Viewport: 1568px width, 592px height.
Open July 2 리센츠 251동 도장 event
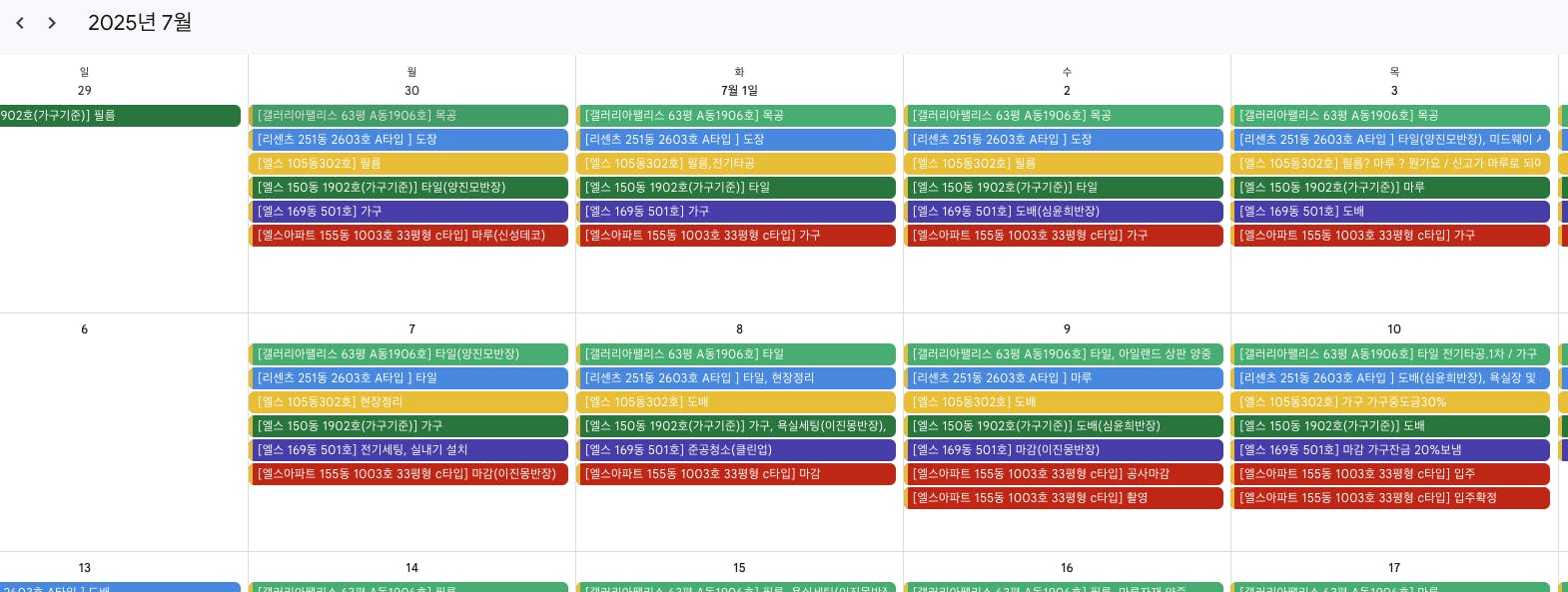point(1064,140)
